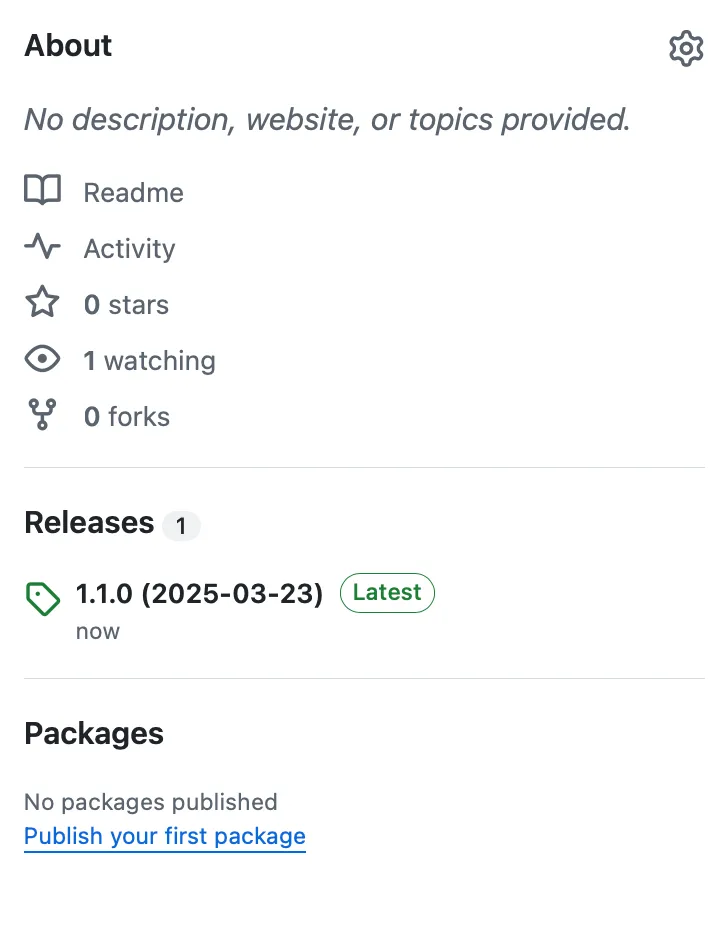Click the Readme book icon
720x926 pixels.
tap(42, 191)
